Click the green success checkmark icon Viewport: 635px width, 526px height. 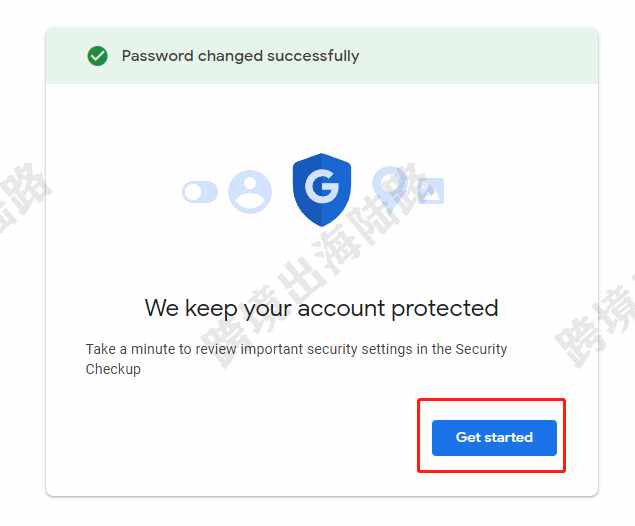[98, 56]
